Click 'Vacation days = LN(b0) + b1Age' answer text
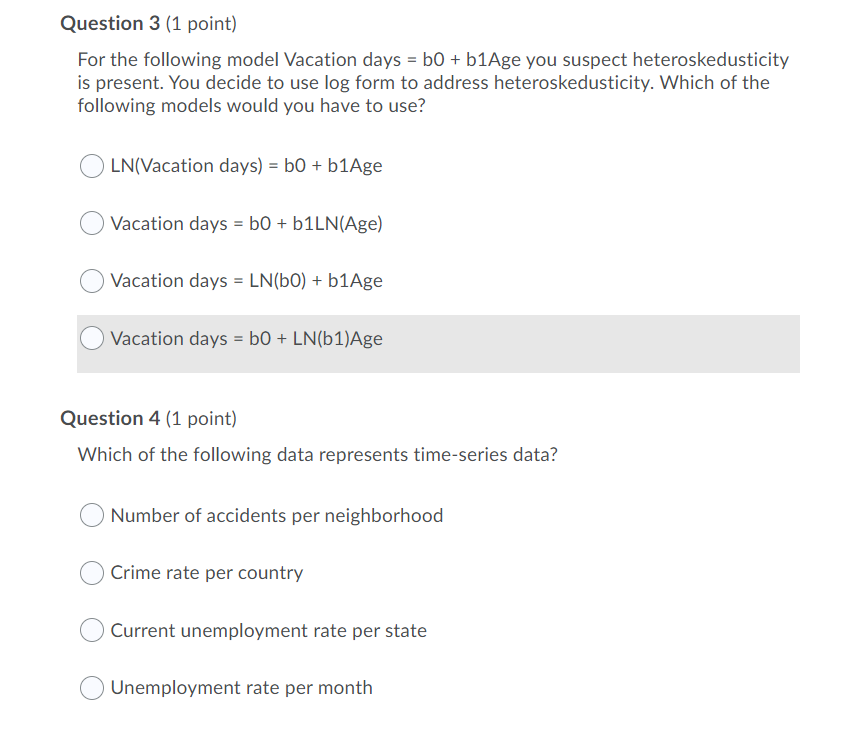The width and height of the screenshot is (858, 741). 246,281
